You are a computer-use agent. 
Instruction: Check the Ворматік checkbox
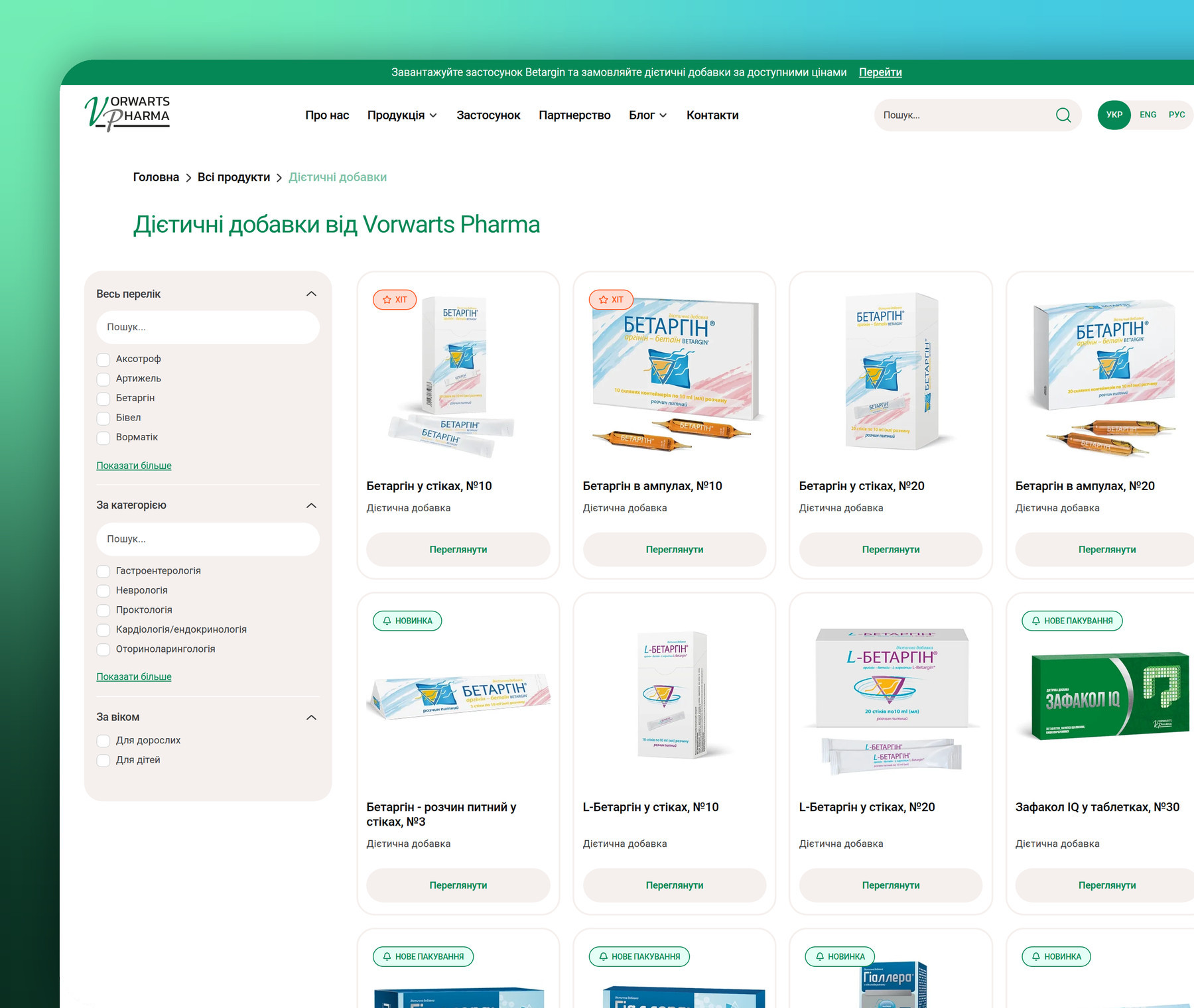click(103, 438)
